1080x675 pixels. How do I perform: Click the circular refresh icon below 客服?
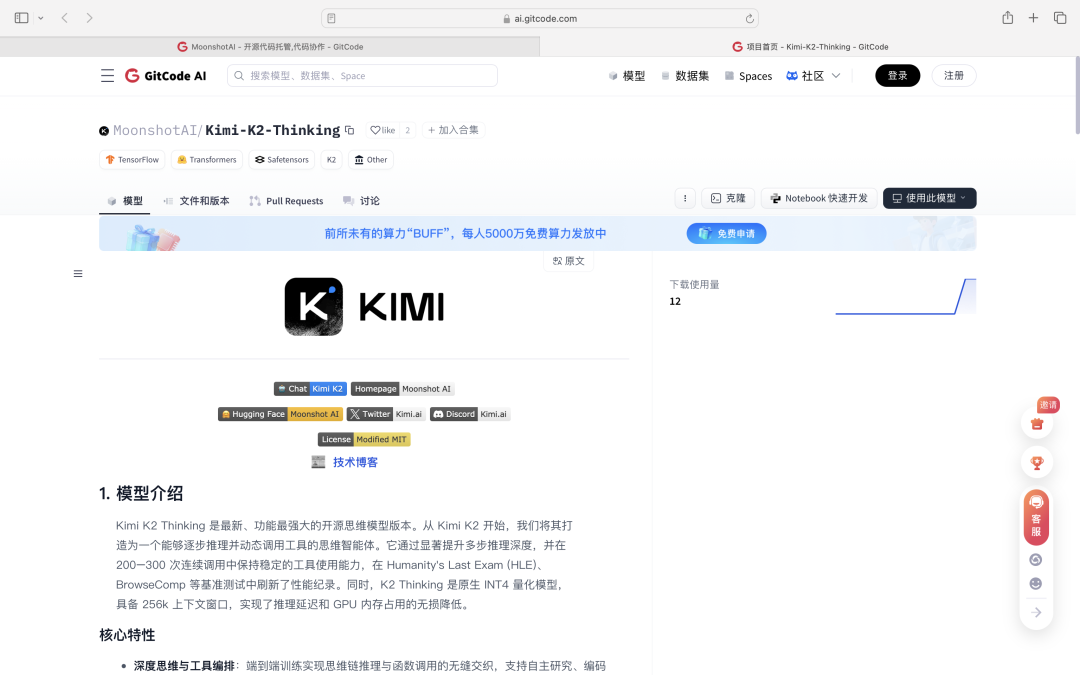[x=1036, y=560]
